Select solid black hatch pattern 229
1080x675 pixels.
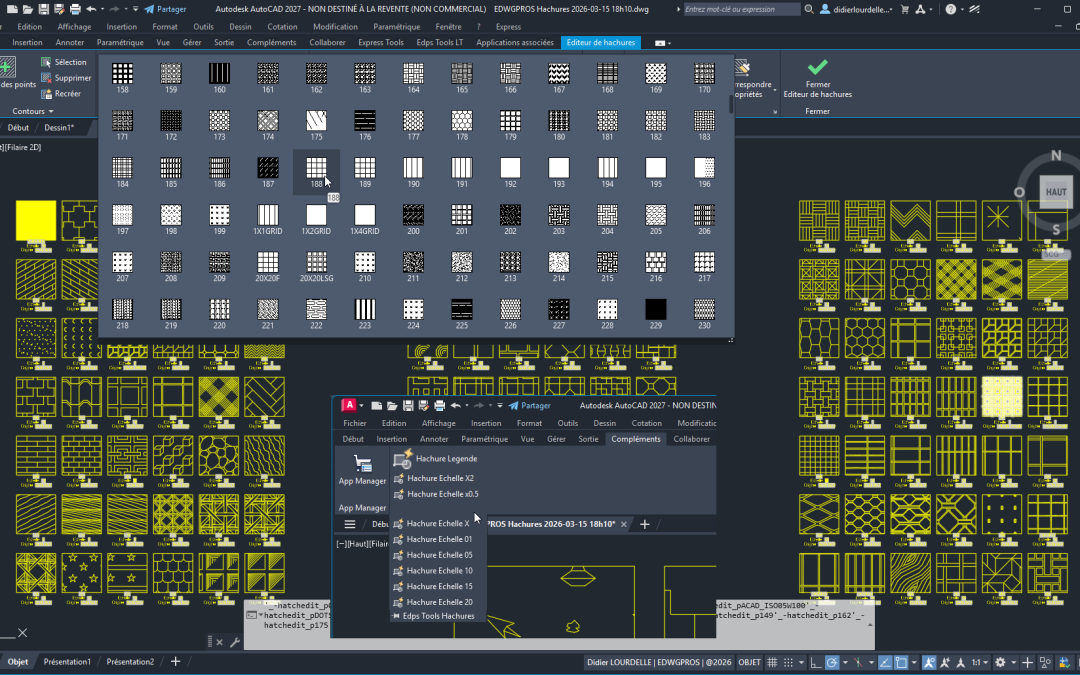[x=656, y=309]
